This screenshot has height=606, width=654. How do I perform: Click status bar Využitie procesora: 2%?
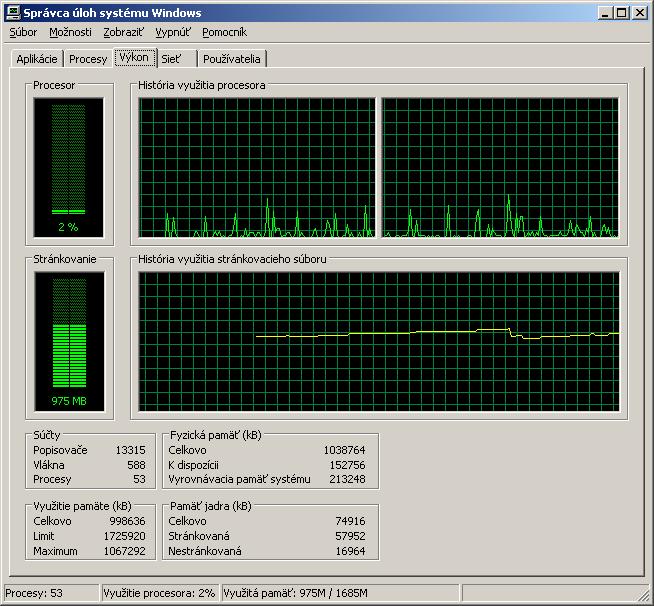[x=160, y=593]
